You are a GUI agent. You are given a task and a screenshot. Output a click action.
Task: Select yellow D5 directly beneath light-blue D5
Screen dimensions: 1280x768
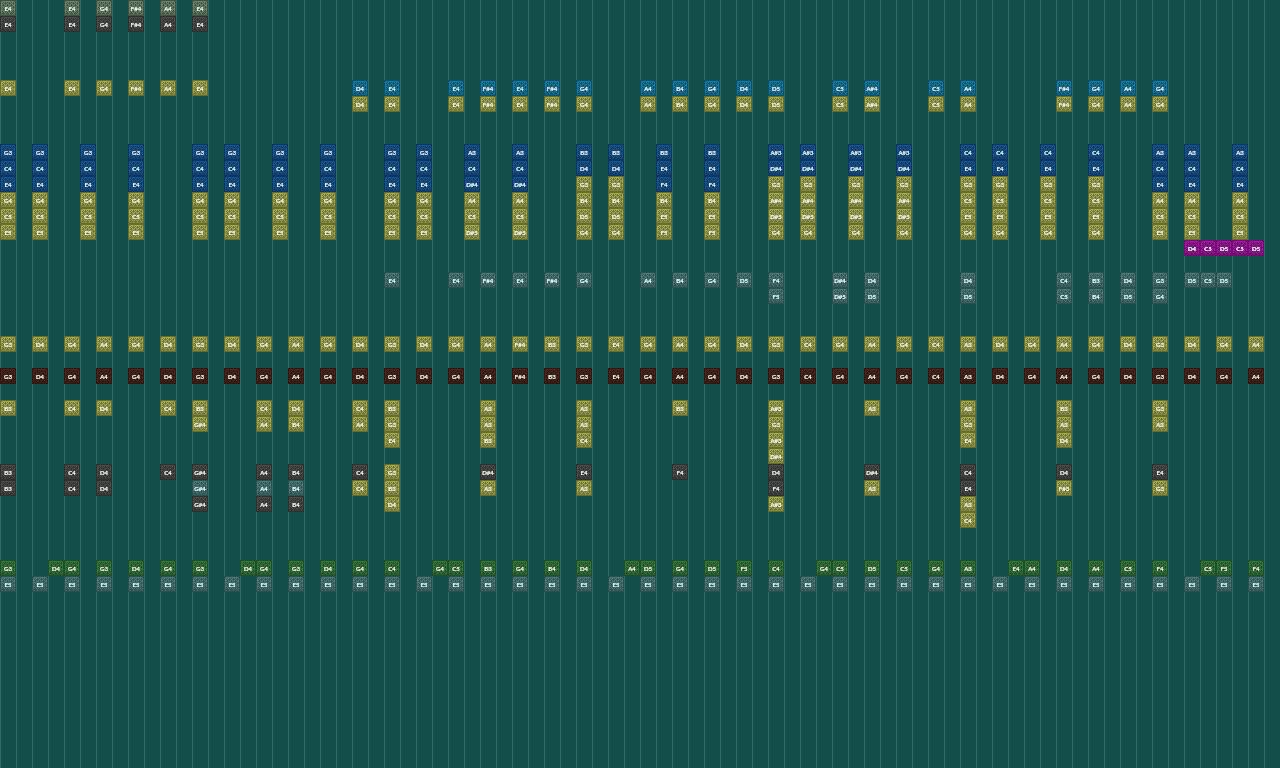[x=776, y=104]
